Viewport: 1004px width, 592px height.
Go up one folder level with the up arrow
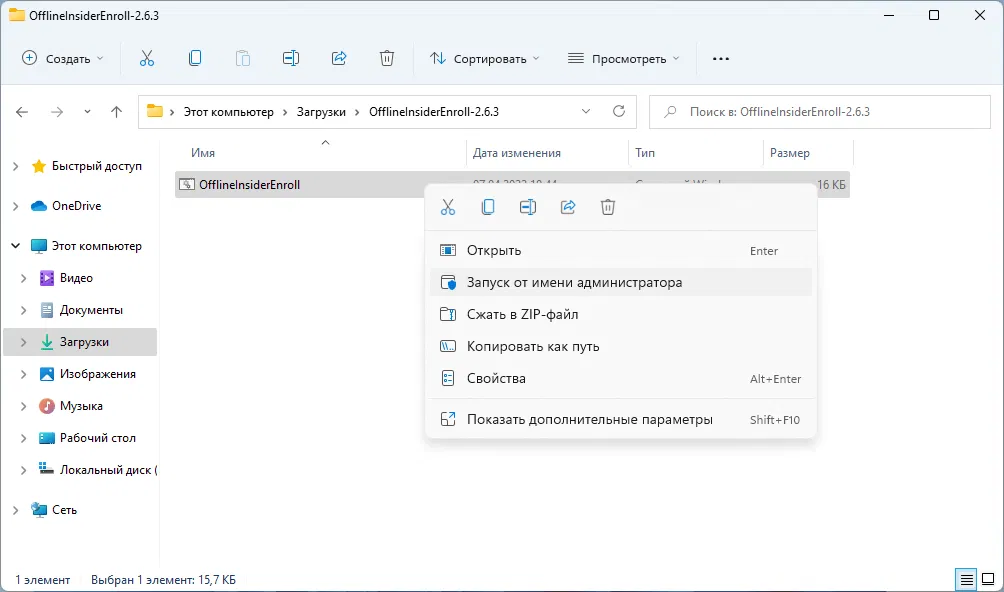(x=116, y=112)
